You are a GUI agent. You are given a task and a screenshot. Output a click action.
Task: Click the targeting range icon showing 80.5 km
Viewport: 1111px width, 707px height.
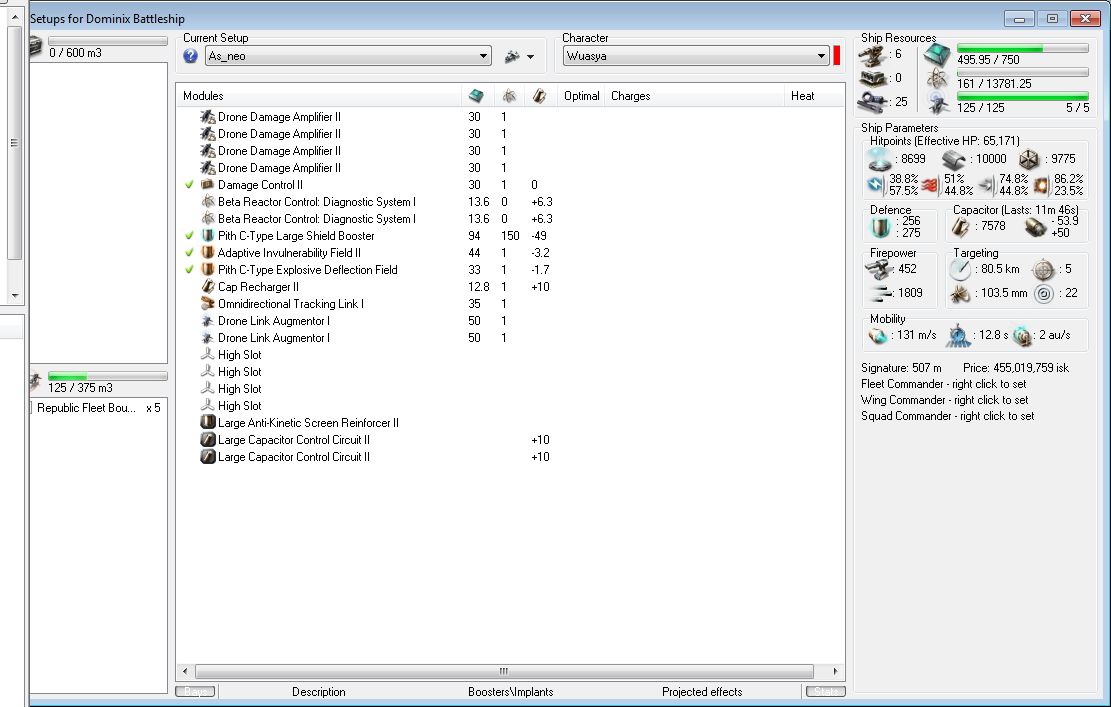960,270
